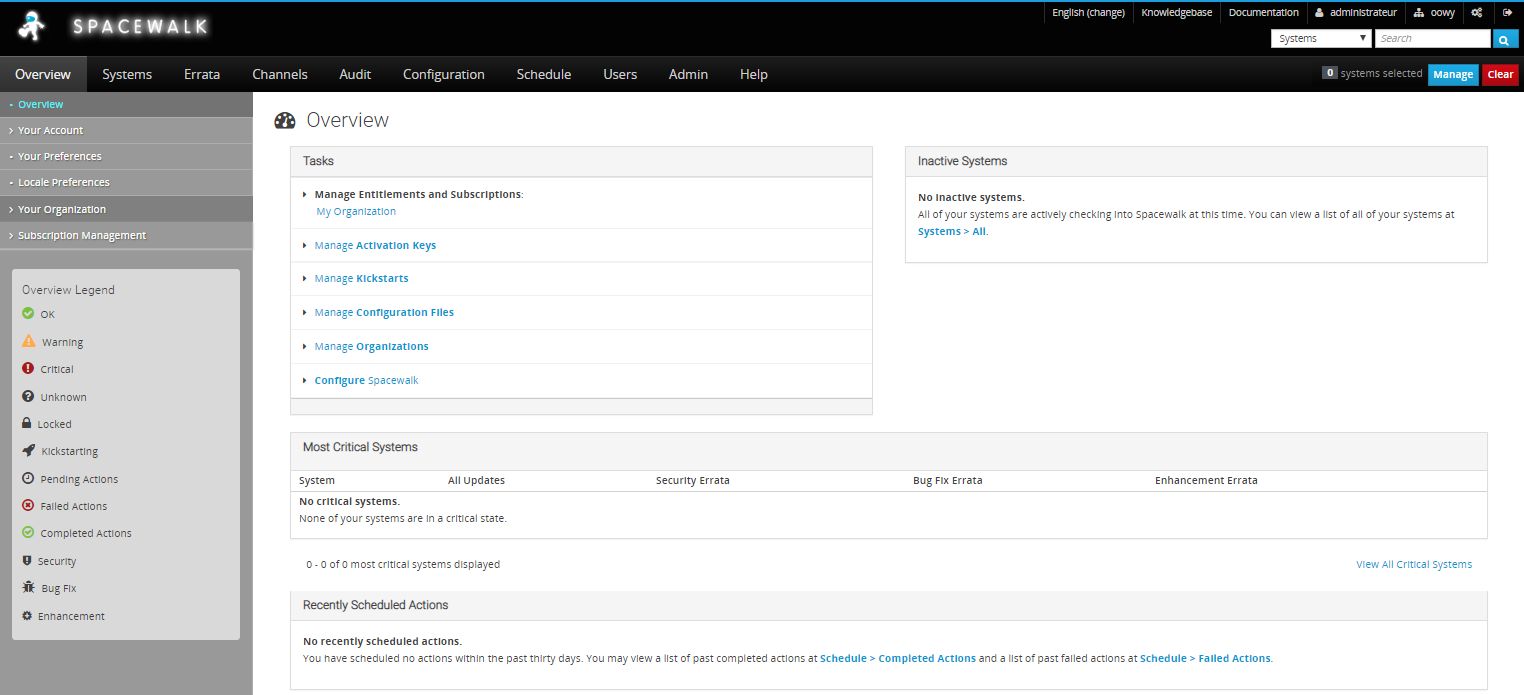The image size is (1524, 695).
Task: Click the Kickstarting rocket legend icon
Action: [28, 451]
